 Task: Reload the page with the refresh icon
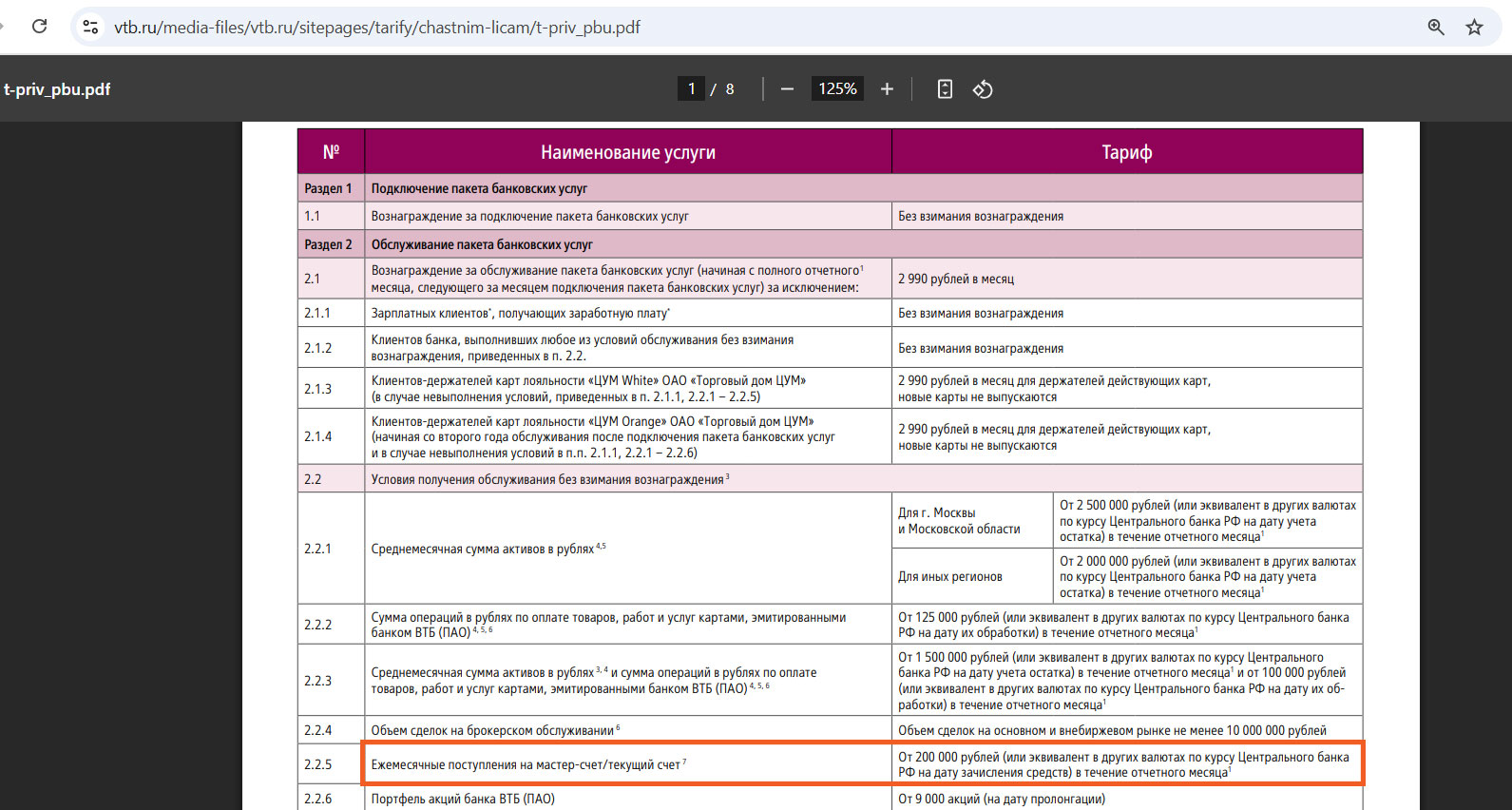pos(39,27)
